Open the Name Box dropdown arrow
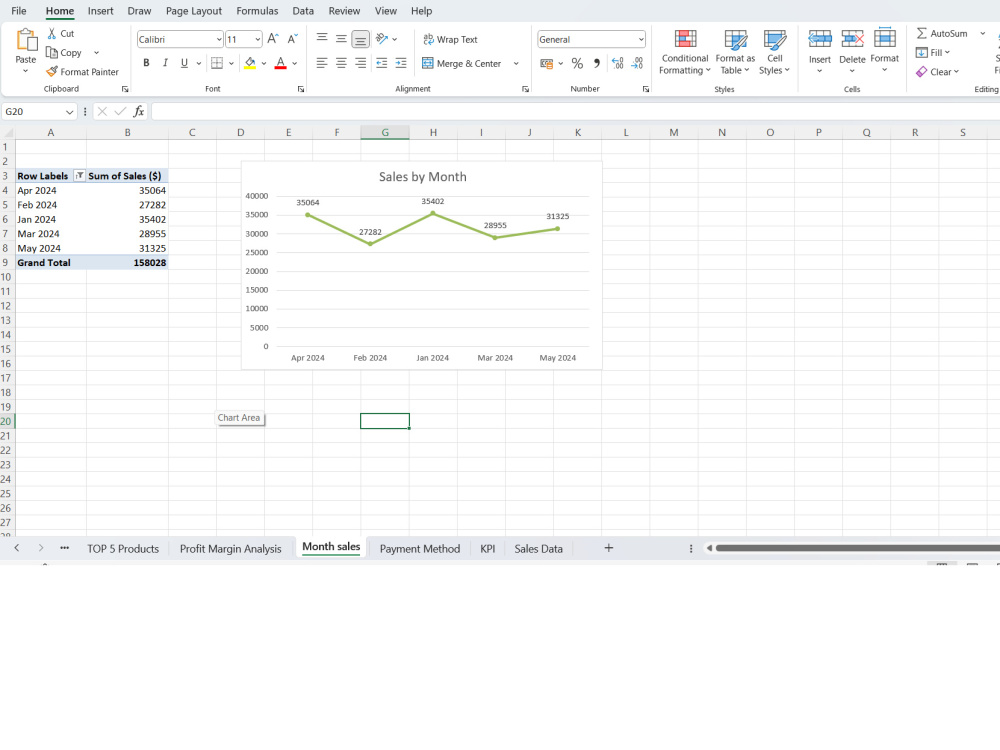The height and width of the screenshot is (750, 1000). (x=70, y=112)
